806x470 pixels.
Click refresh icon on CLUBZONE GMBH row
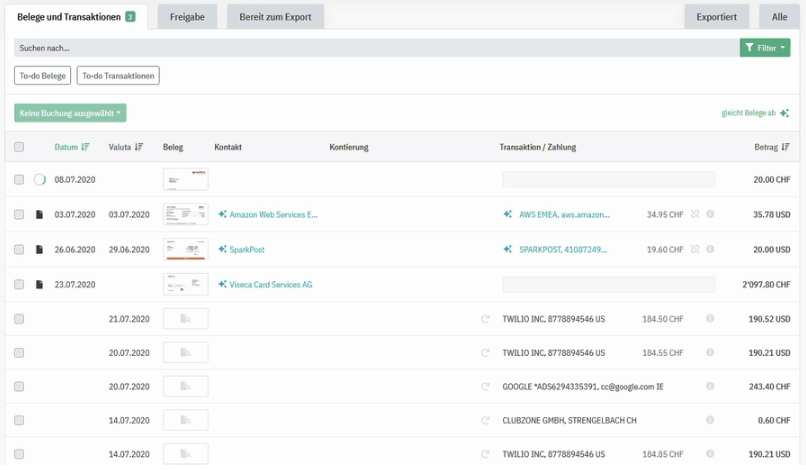pyautogui.click(x=485, y=421)
